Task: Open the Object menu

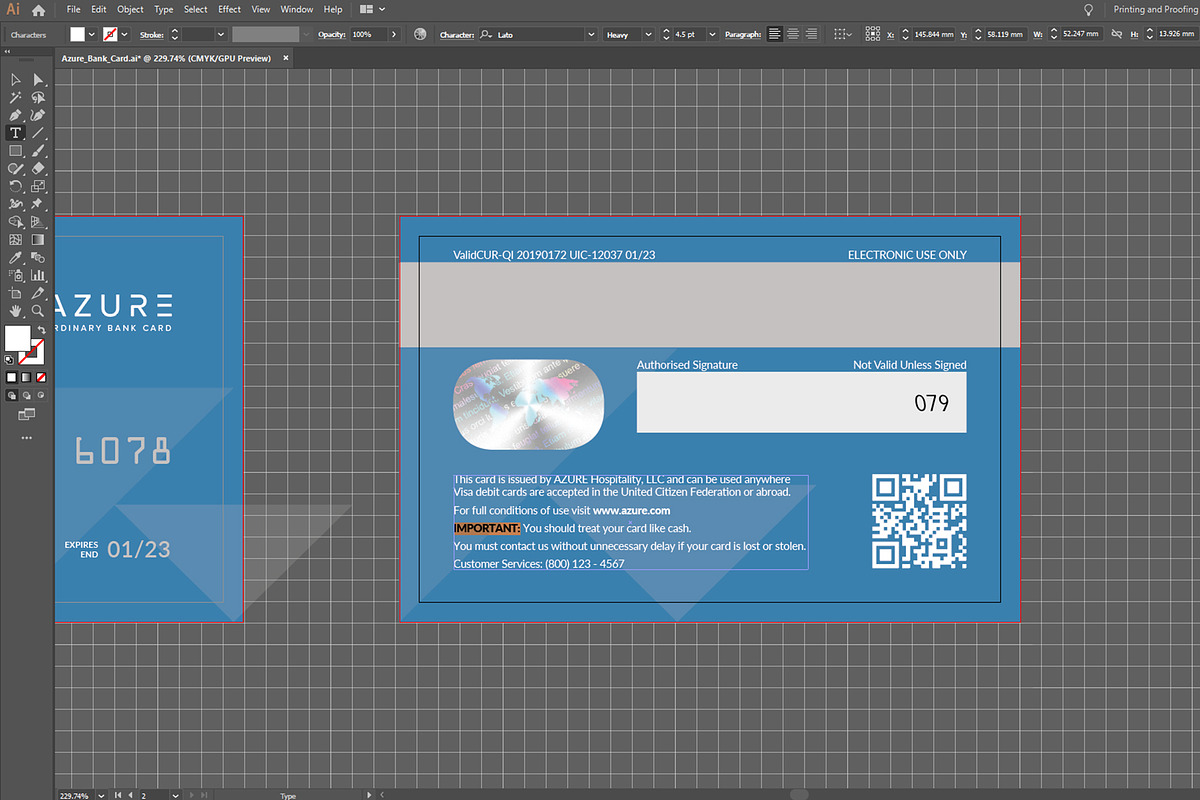Action: coord(130,9)
